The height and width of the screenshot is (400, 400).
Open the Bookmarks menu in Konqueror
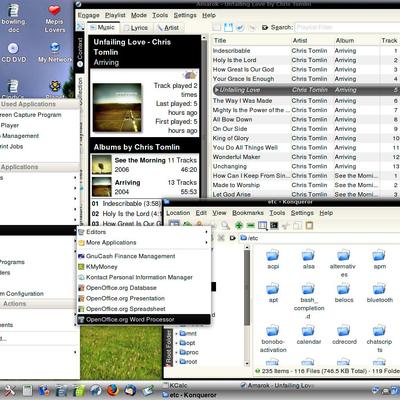tap(248, 213)
